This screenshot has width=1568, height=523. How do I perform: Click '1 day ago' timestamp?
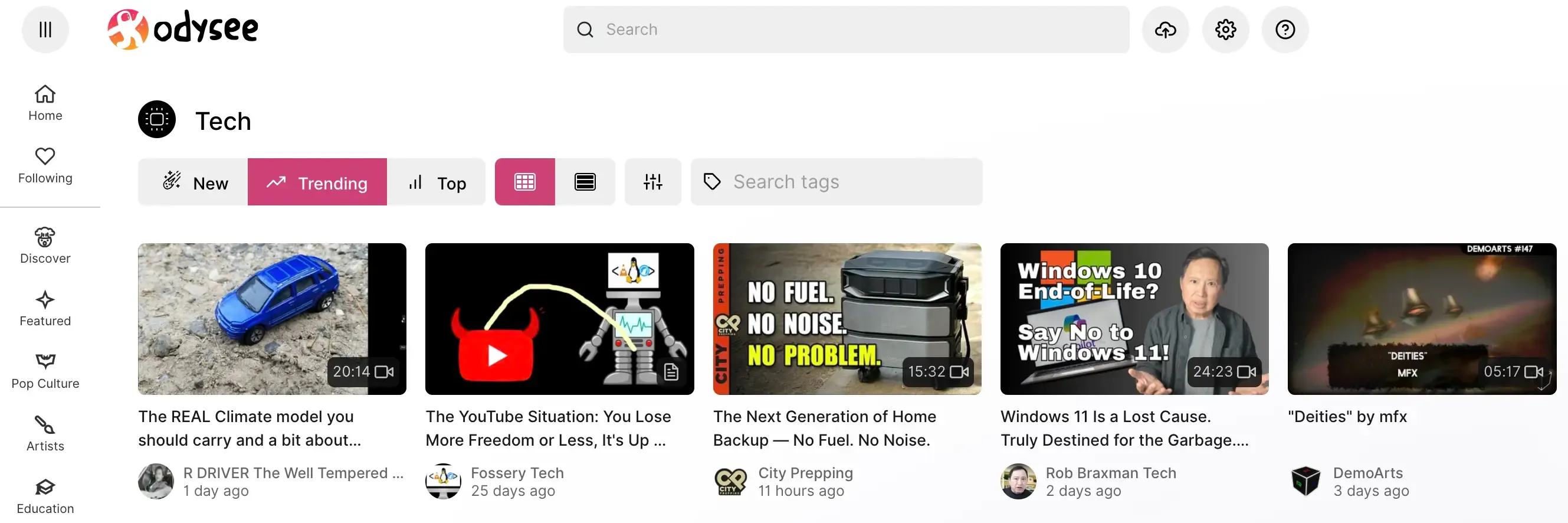pyautogui.click(x=215, y=491)
